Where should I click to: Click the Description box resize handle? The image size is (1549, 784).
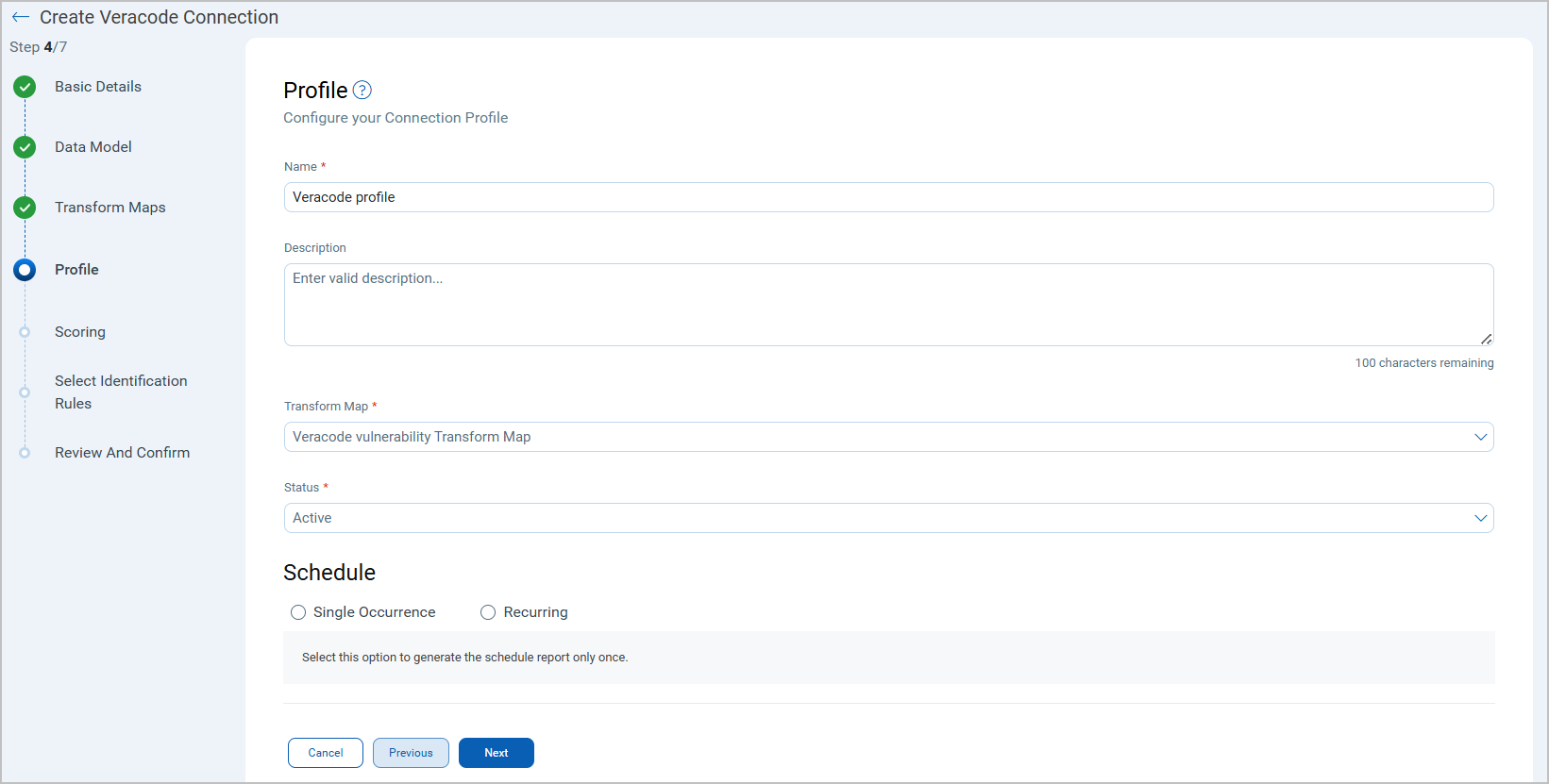pos(1486,339)
